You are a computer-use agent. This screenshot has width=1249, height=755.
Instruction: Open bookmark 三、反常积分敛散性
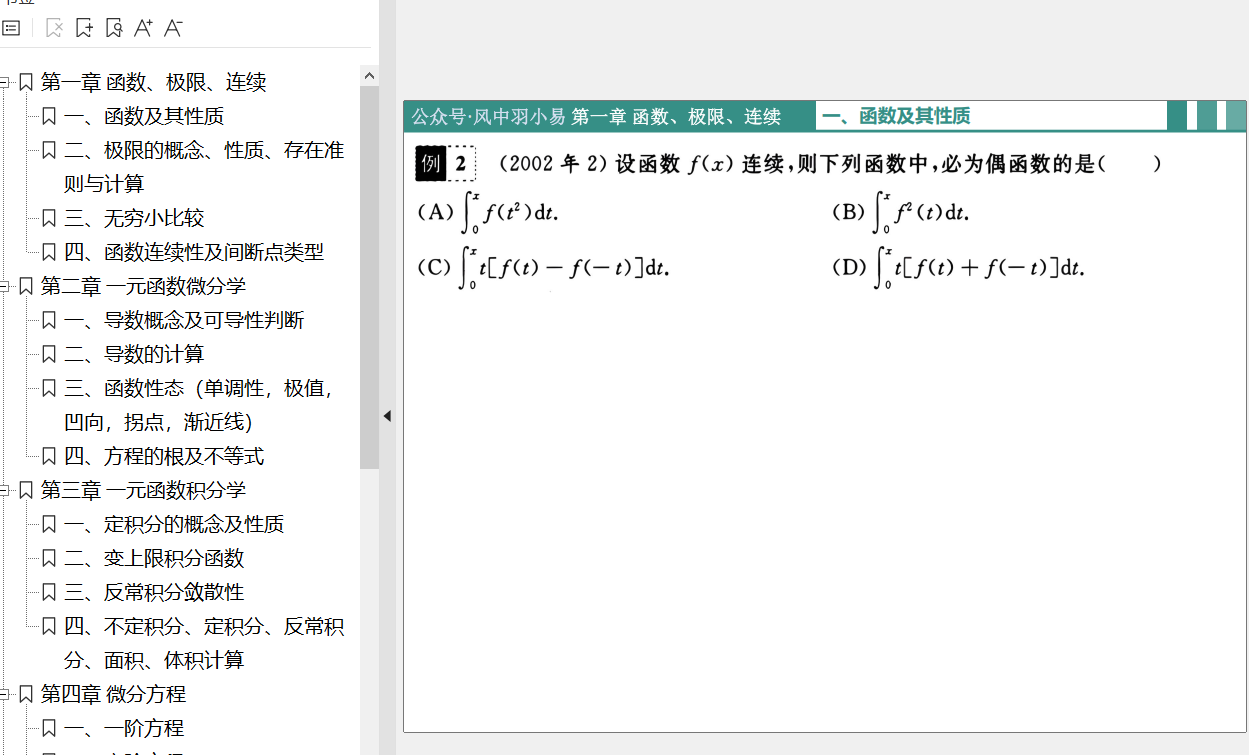click(154, 593)
